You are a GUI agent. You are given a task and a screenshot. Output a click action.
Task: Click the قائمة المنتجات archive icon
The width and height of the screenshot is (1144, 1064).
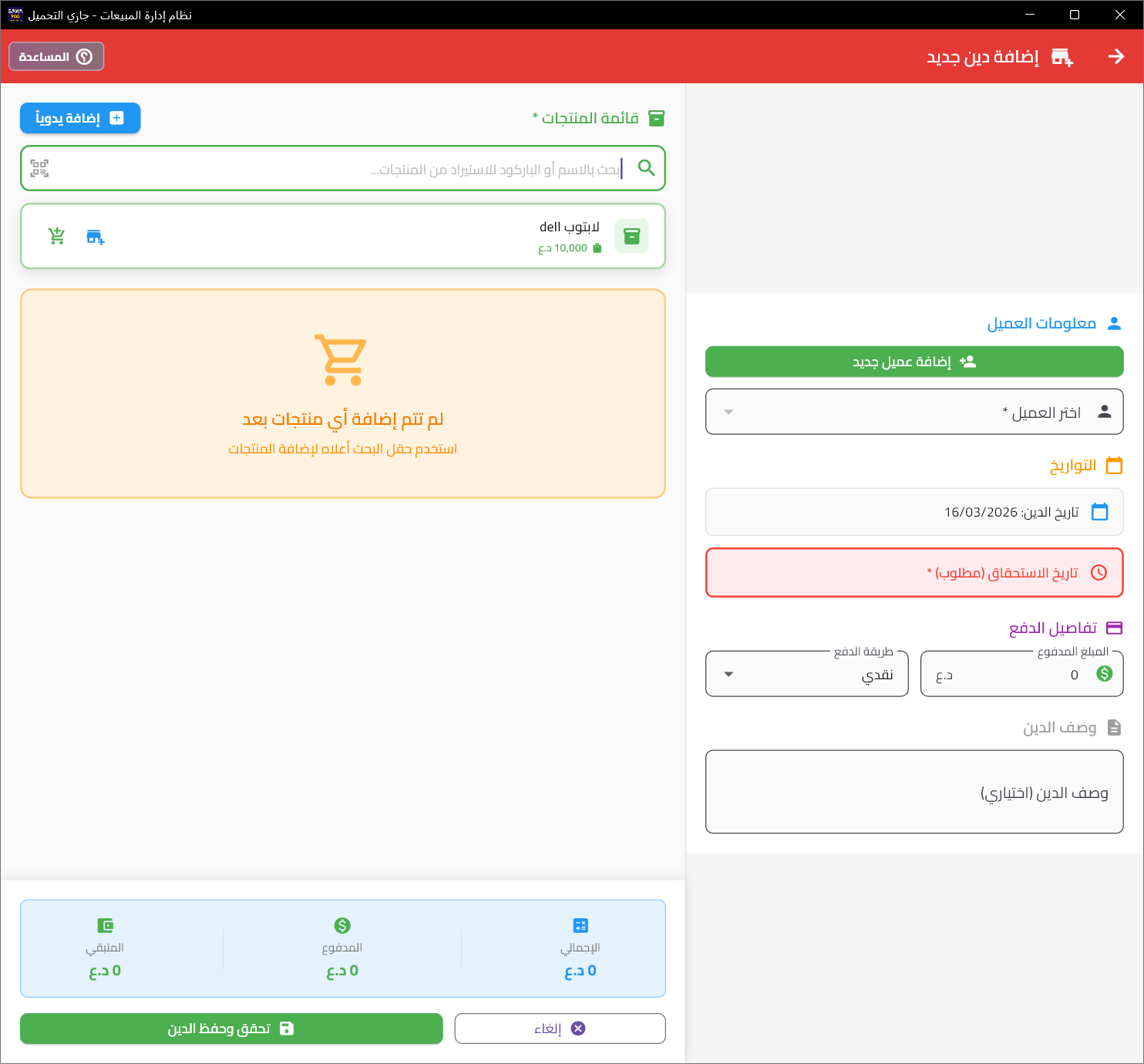tap(657, 118)
